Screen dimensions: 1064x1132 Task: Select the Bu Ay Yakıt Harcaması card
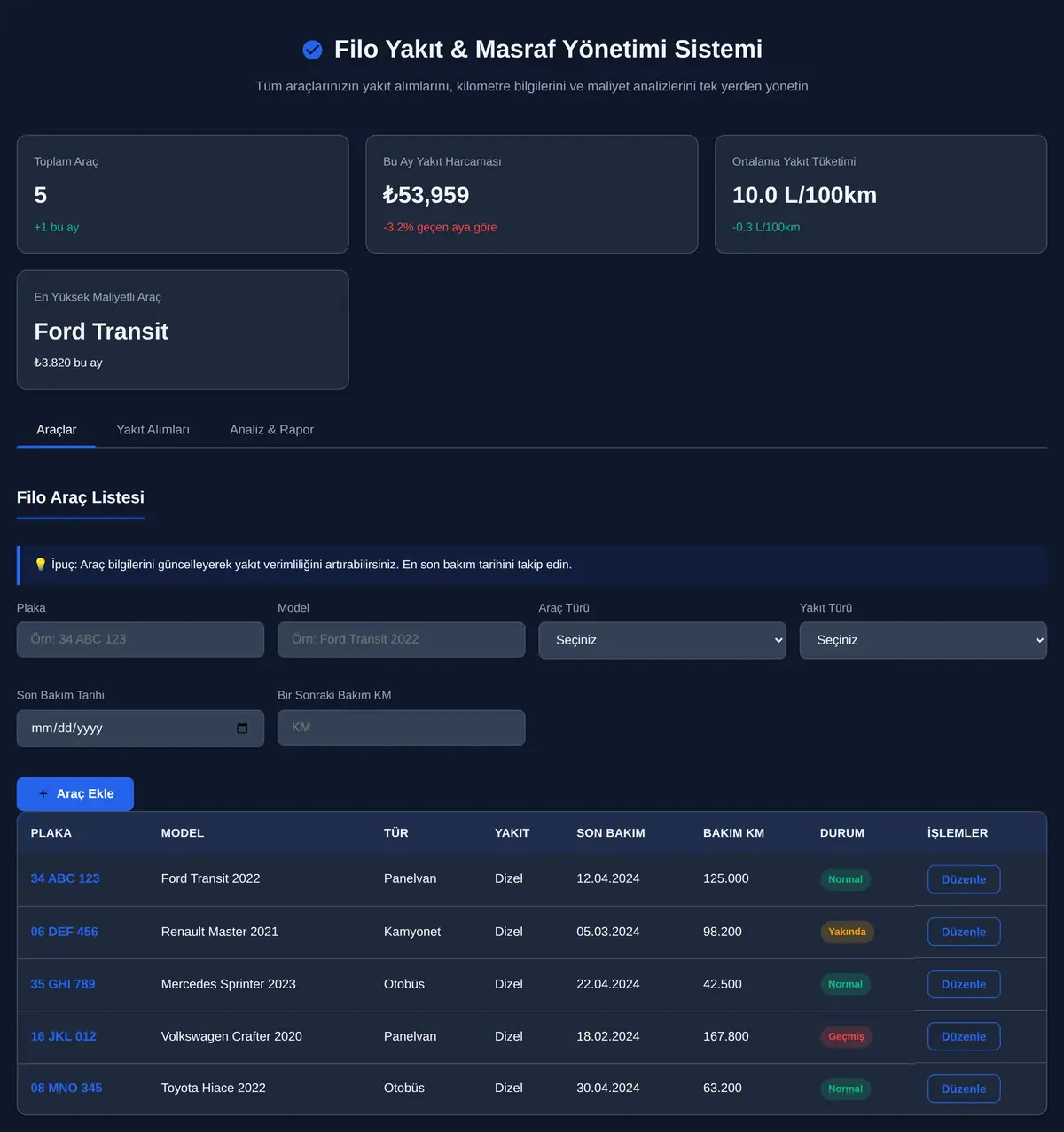click(x=532, y=194)
